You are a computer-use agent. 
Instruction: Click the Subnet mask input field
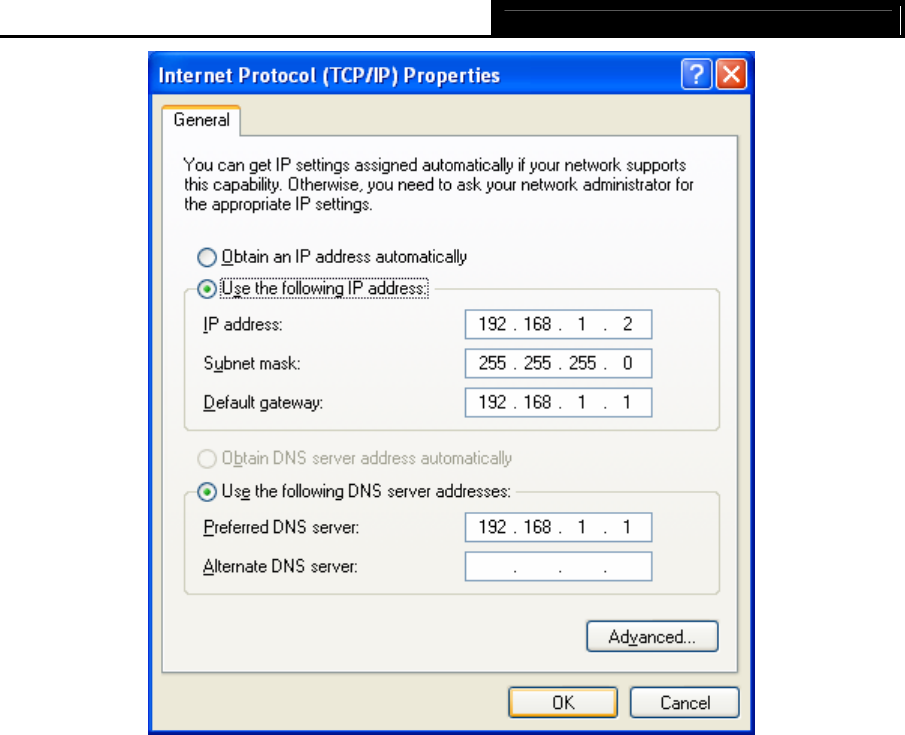pos(558,363)
